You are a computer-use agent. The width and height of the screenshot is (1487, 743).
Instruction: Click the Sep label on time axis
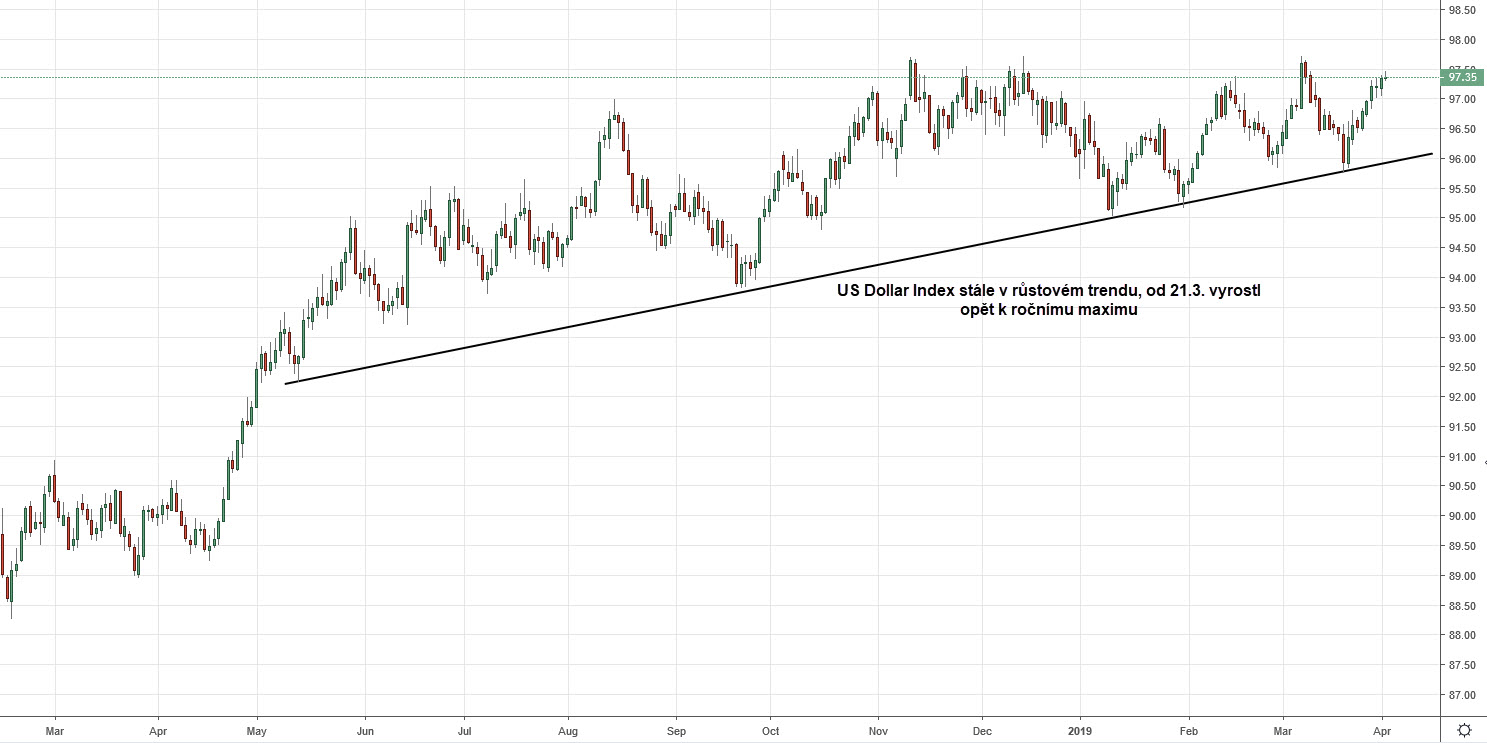point(675,730)
